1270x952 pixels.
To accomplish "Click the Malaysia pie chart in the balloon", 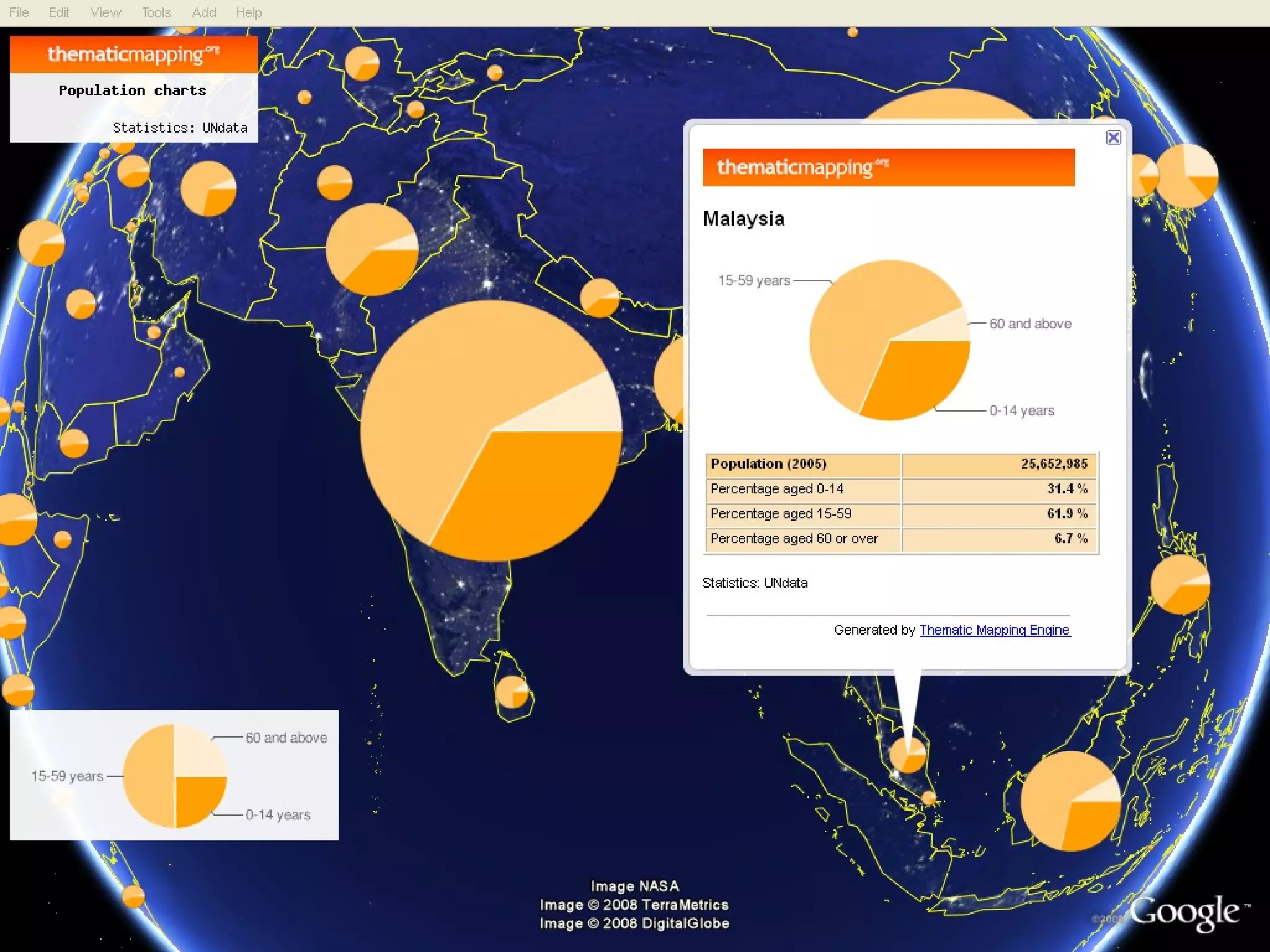I will point(890,340).
